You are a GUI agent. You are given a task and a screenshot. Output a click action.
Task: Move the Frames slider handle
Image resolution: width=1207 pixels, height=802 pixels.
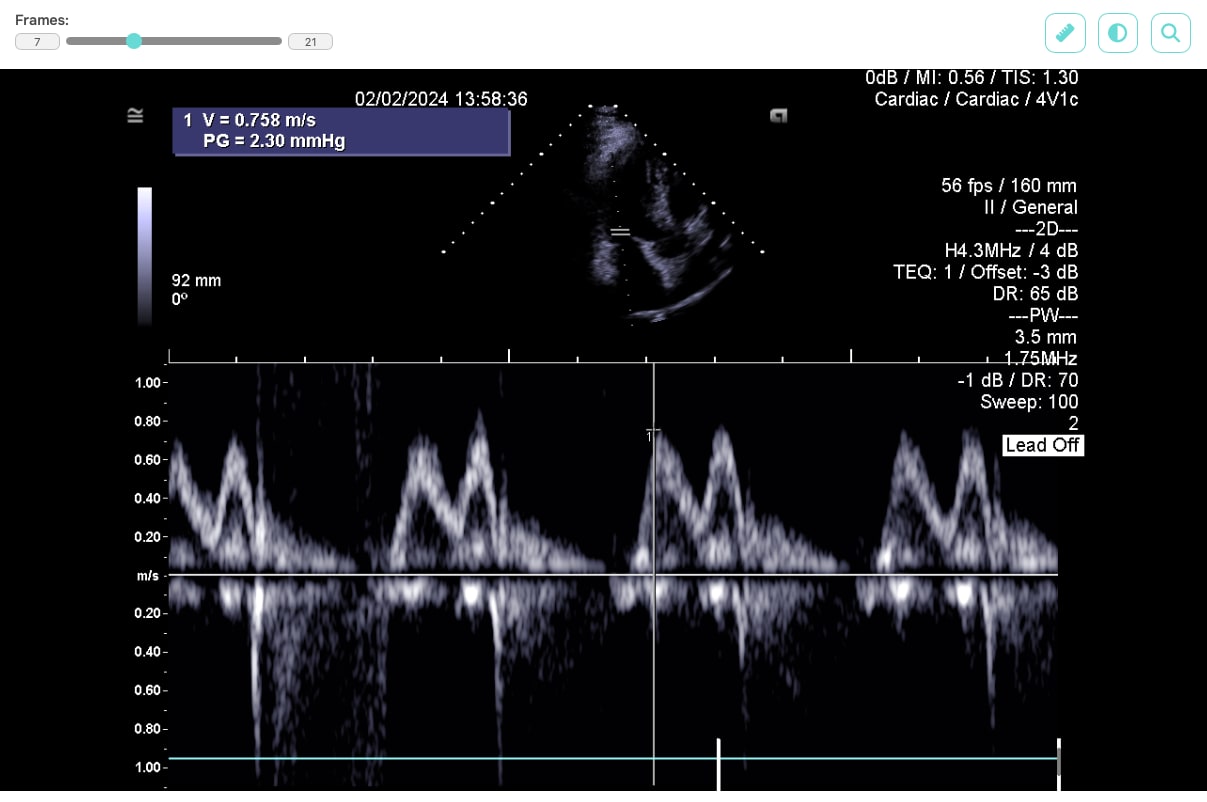(x=135, y=41)
